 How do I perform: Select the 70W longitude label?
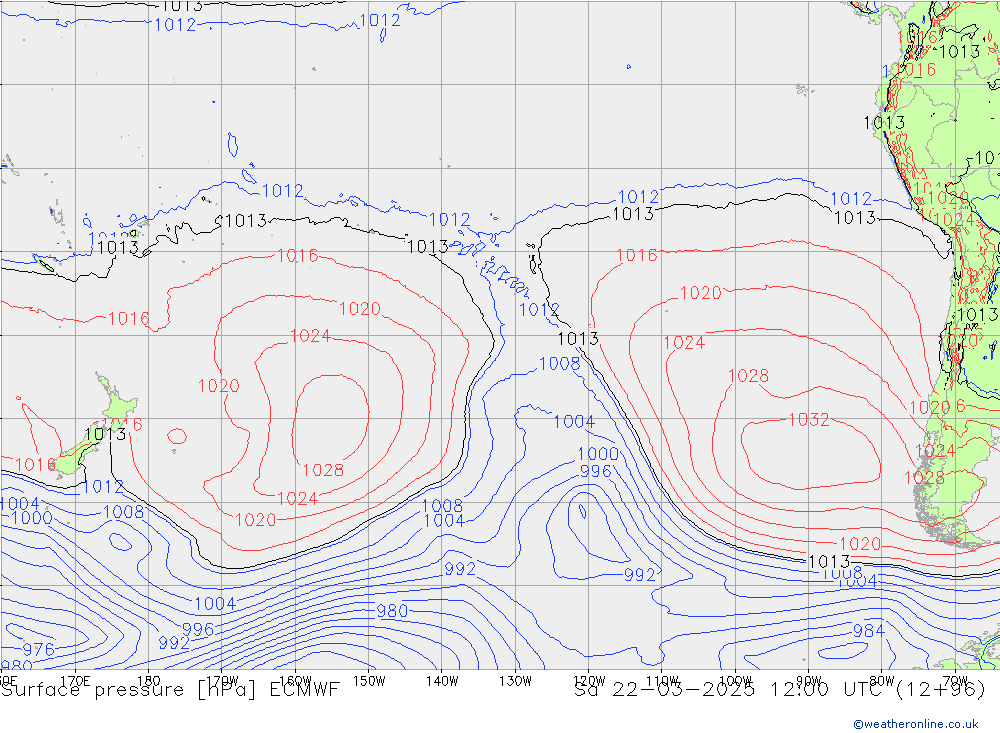tap(955, 681)
